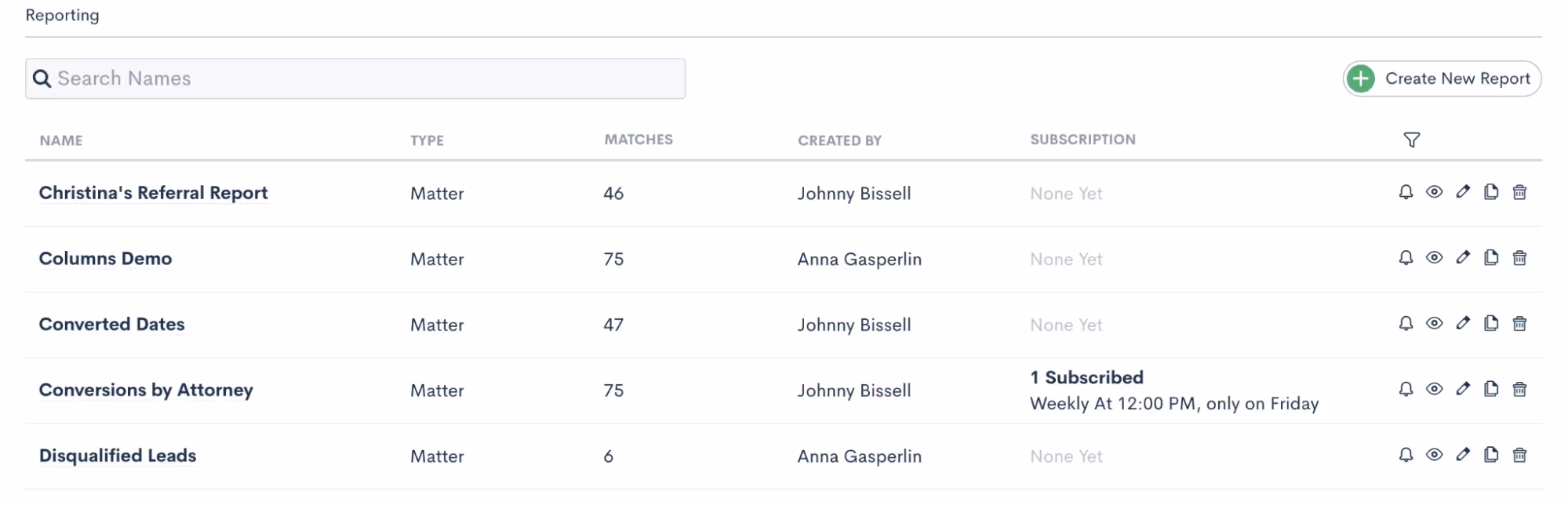Click eye icon on Columns Demo row
This screenshot has width=1568, height=505.
tap(1434, 258)
